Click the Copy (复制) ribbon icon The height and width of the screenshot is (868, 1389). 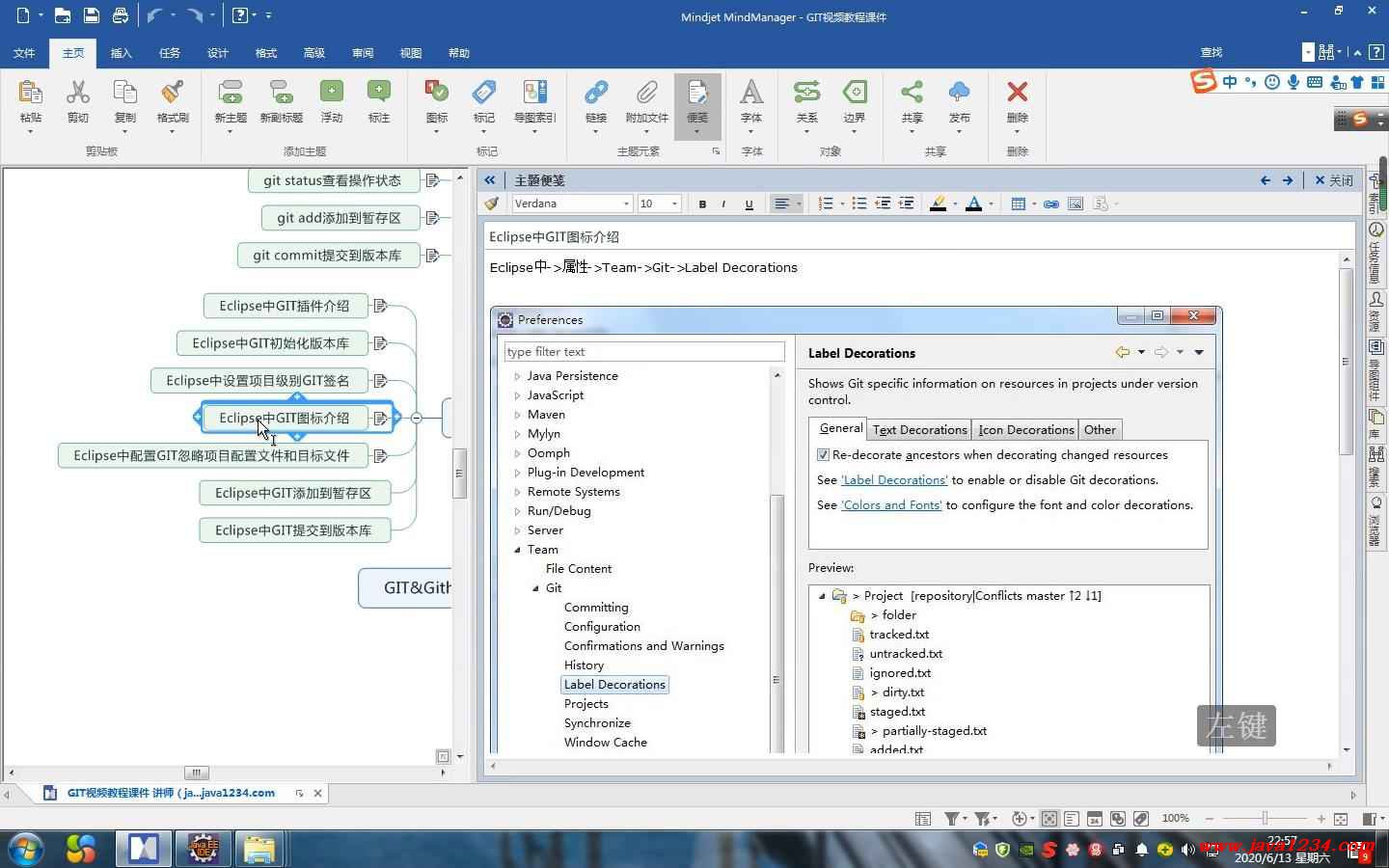tap(124, 93)
